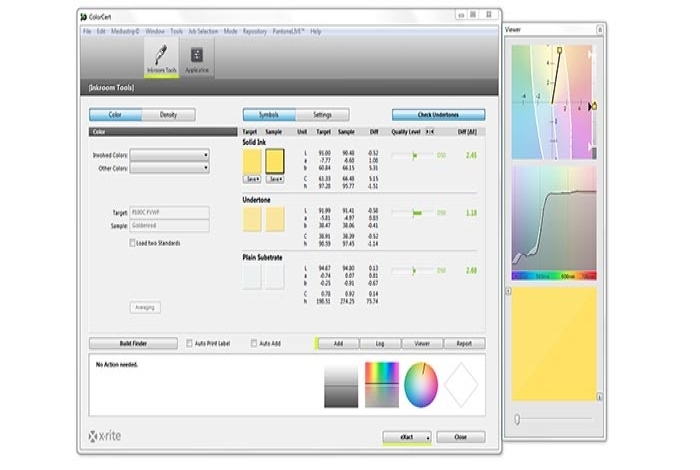
Task: Open the Repository menu
Action: pyautogui.click(x=255, y=31)
